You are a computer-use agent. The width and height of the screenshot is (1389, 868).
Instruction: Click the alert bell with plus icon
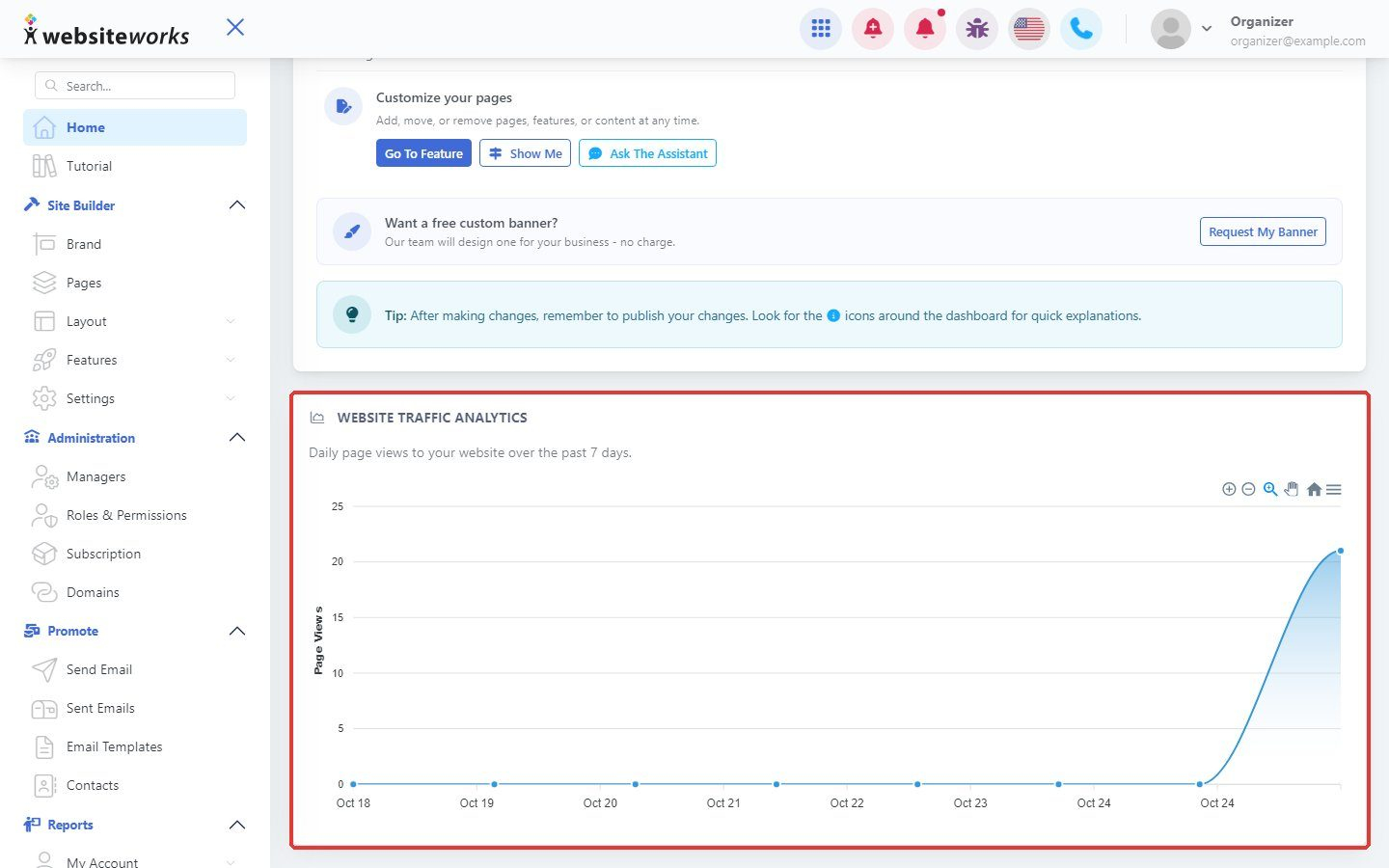pos(873,29)
